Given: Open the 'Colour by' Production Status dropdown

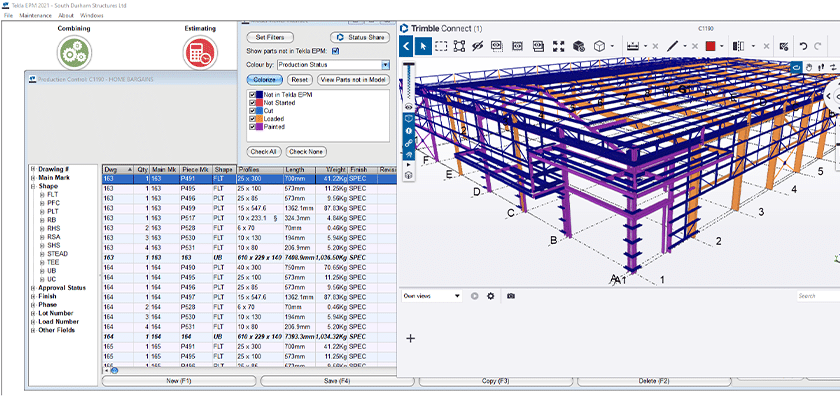Looking at the screenshot, I should (x=385, y=65).
